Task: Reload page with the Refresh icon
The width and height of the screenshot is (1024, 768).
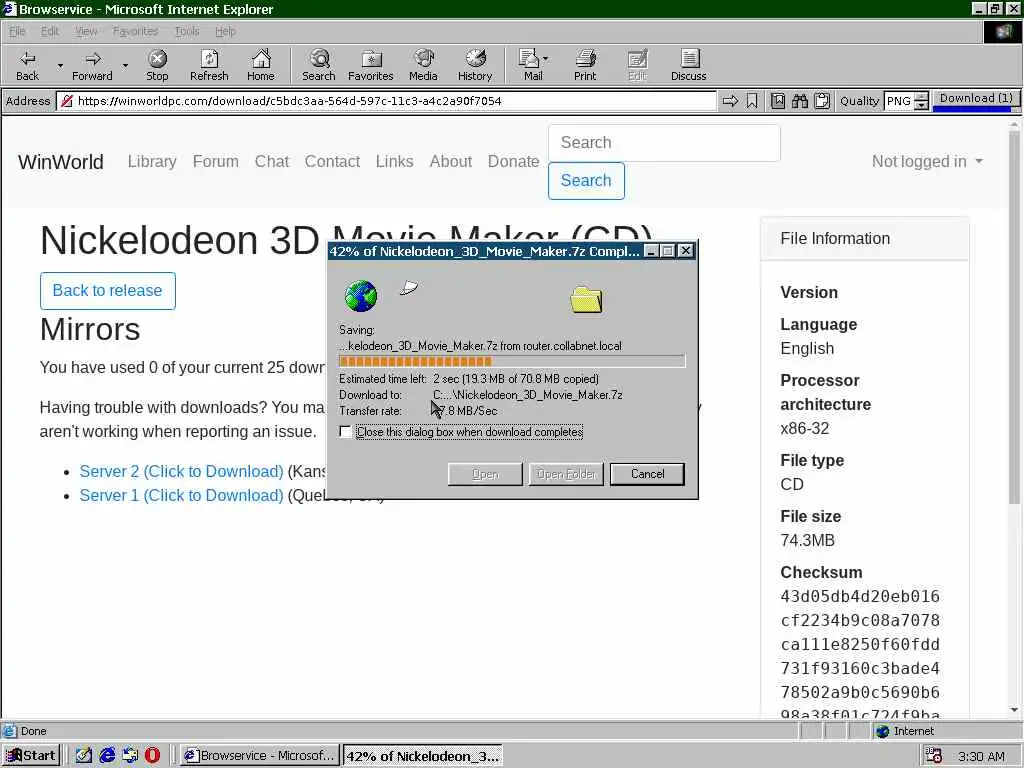Action: 209,65
